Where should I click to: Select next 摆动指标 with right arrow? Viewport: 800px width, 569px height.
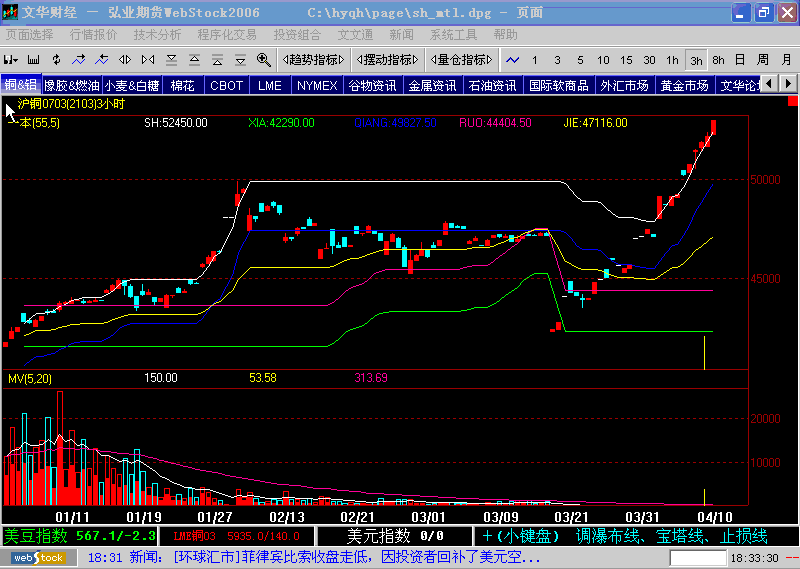click(415, 60)
